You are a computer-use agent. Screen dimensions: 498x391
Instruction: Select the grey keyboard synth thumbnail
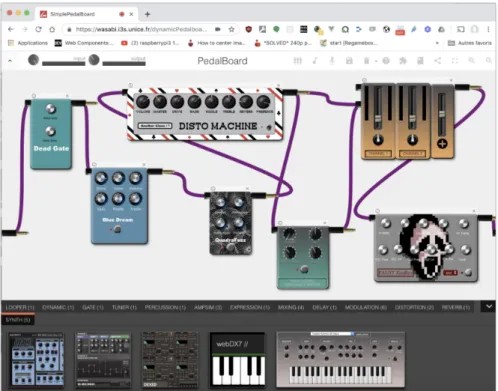340,360
